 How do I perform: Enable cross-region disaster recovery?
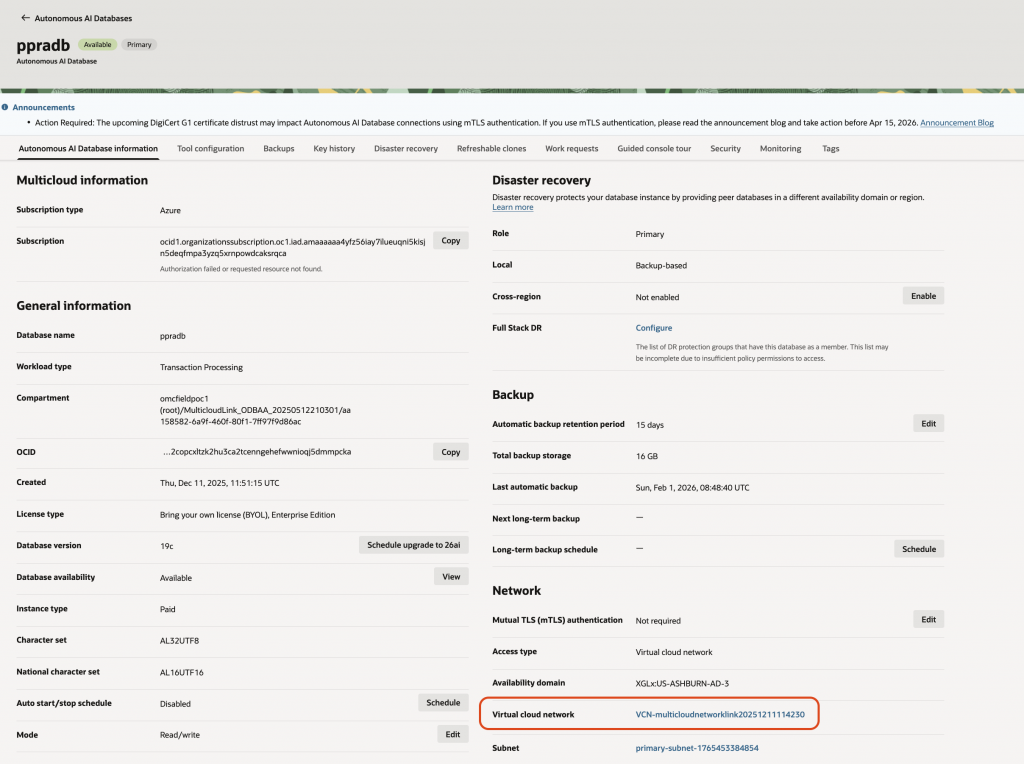tap(922, 296)
